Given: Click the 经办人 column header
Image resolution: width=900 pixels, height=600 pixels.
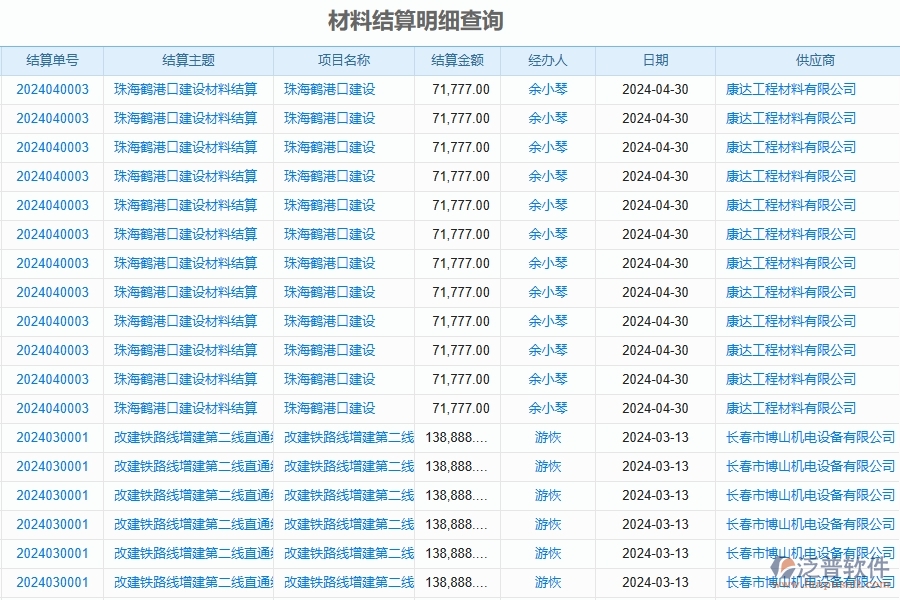Looking at the screenshot, I should point(546,60).
